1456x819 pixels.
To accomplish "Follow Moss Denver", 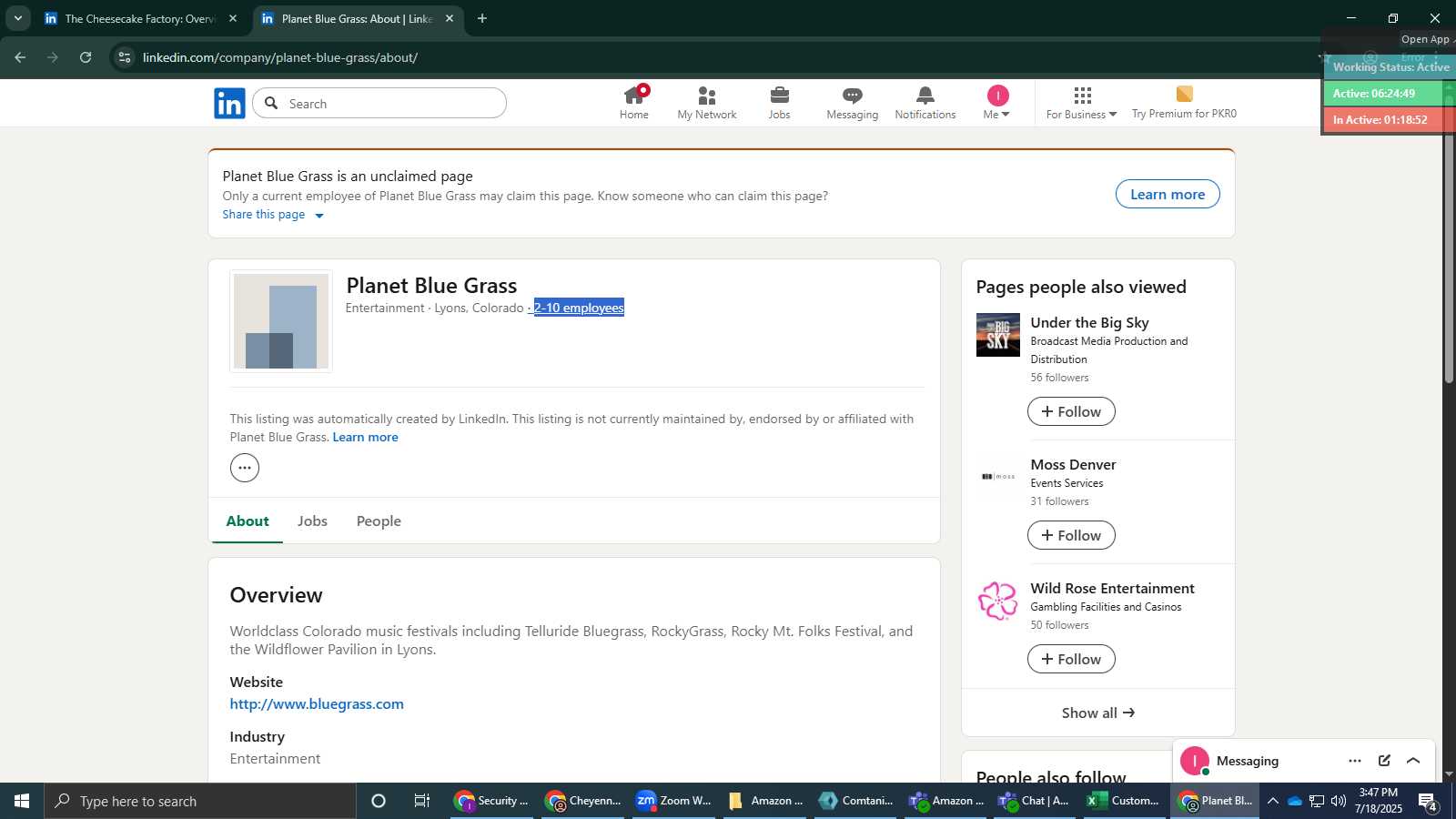I will (1071, 535).
